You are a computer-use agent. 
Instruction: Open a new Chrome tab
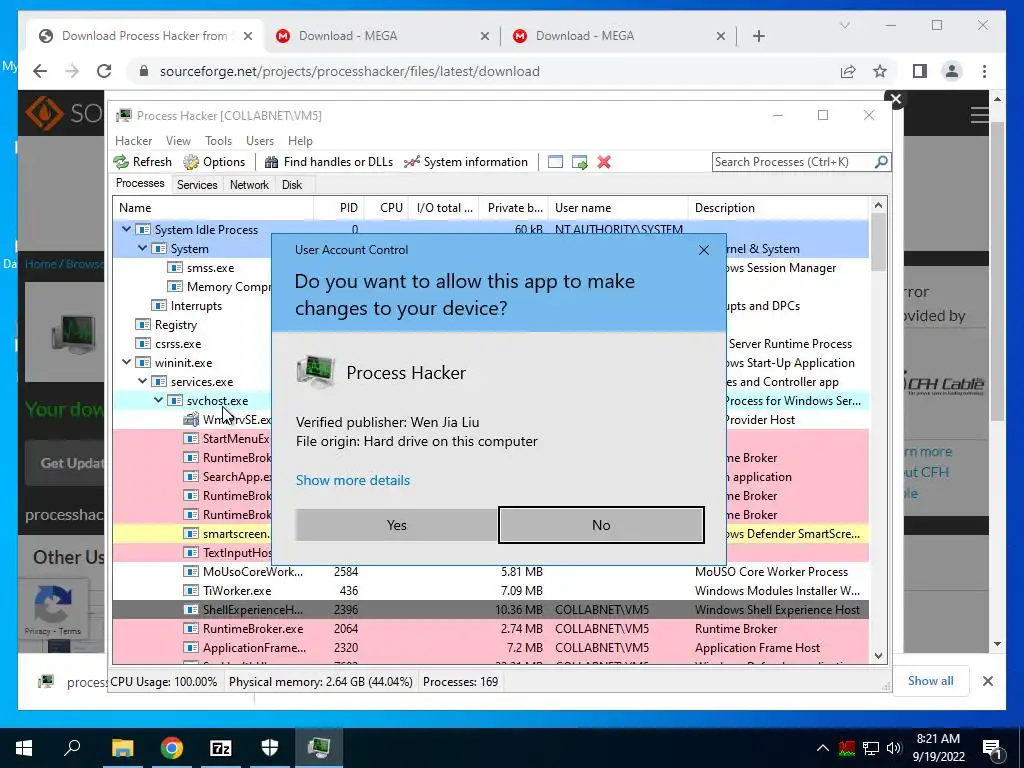[759, 36]
